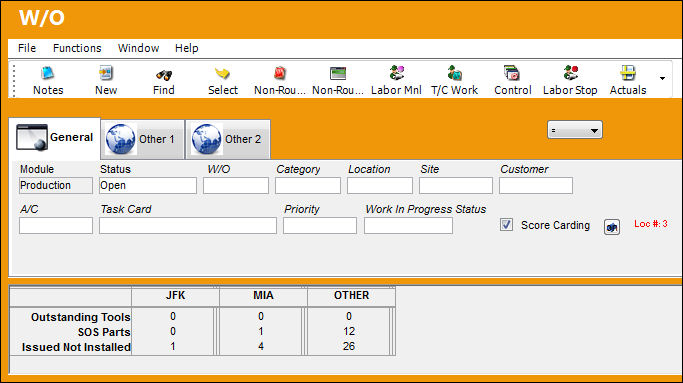Image resolution: width=683 pixels, height=383 pixels.
Task: Switch to the Other 1 tab
Action: tap(142, 139)
